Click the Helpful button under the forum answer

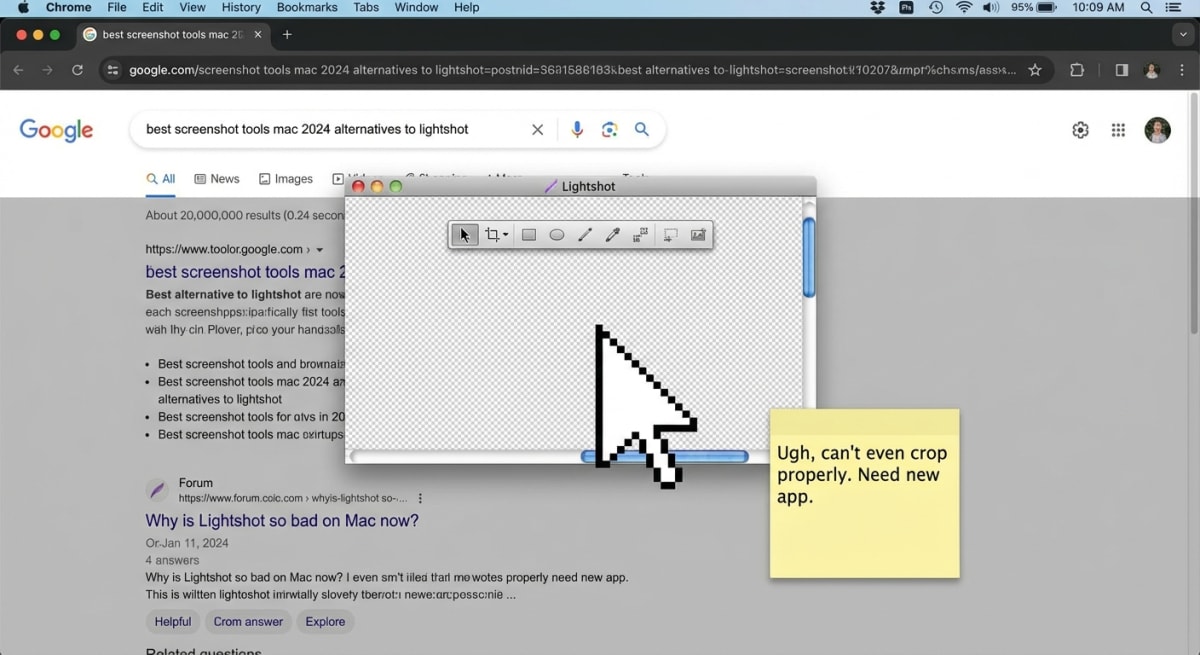[x=172, y=621]
